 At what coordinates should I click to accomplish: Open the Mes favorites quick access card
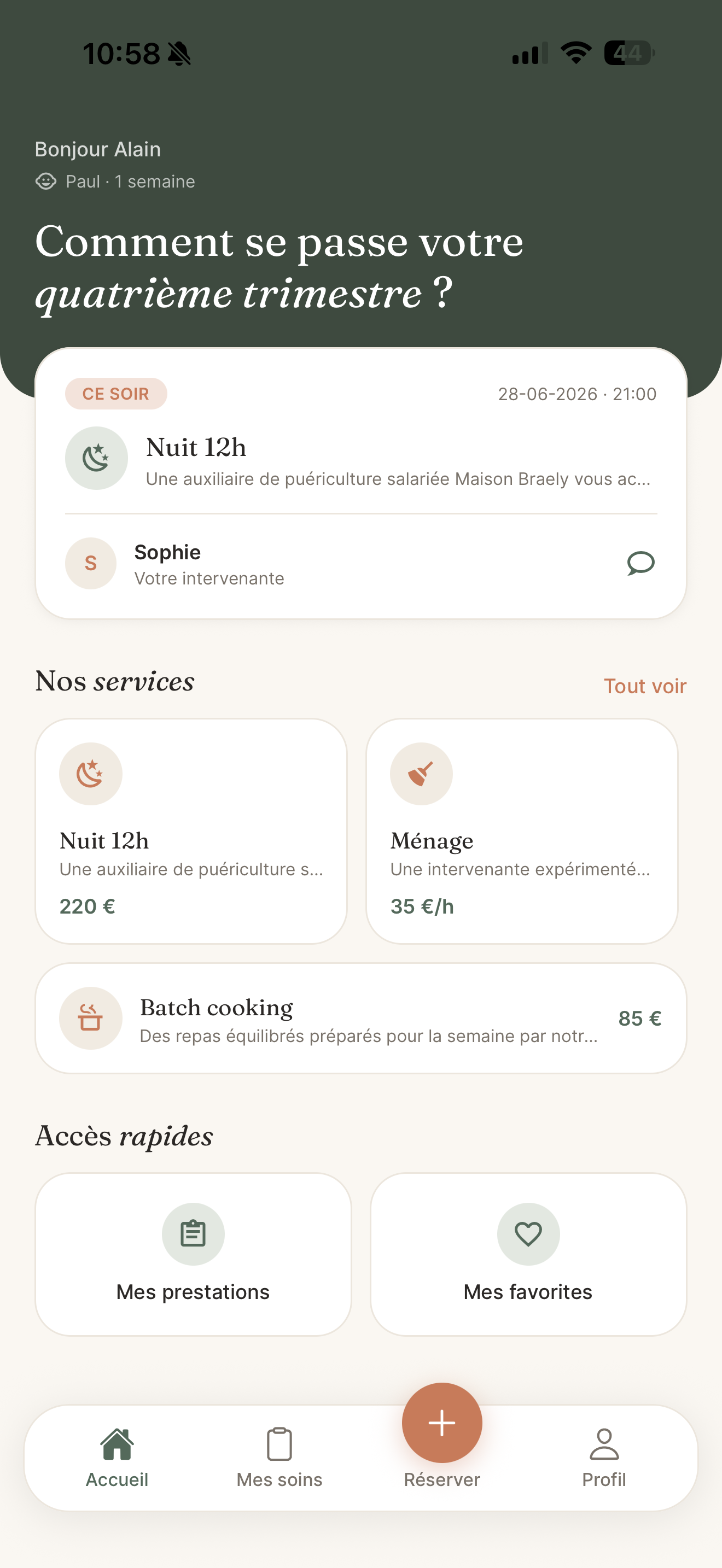tap(528, 1254)
